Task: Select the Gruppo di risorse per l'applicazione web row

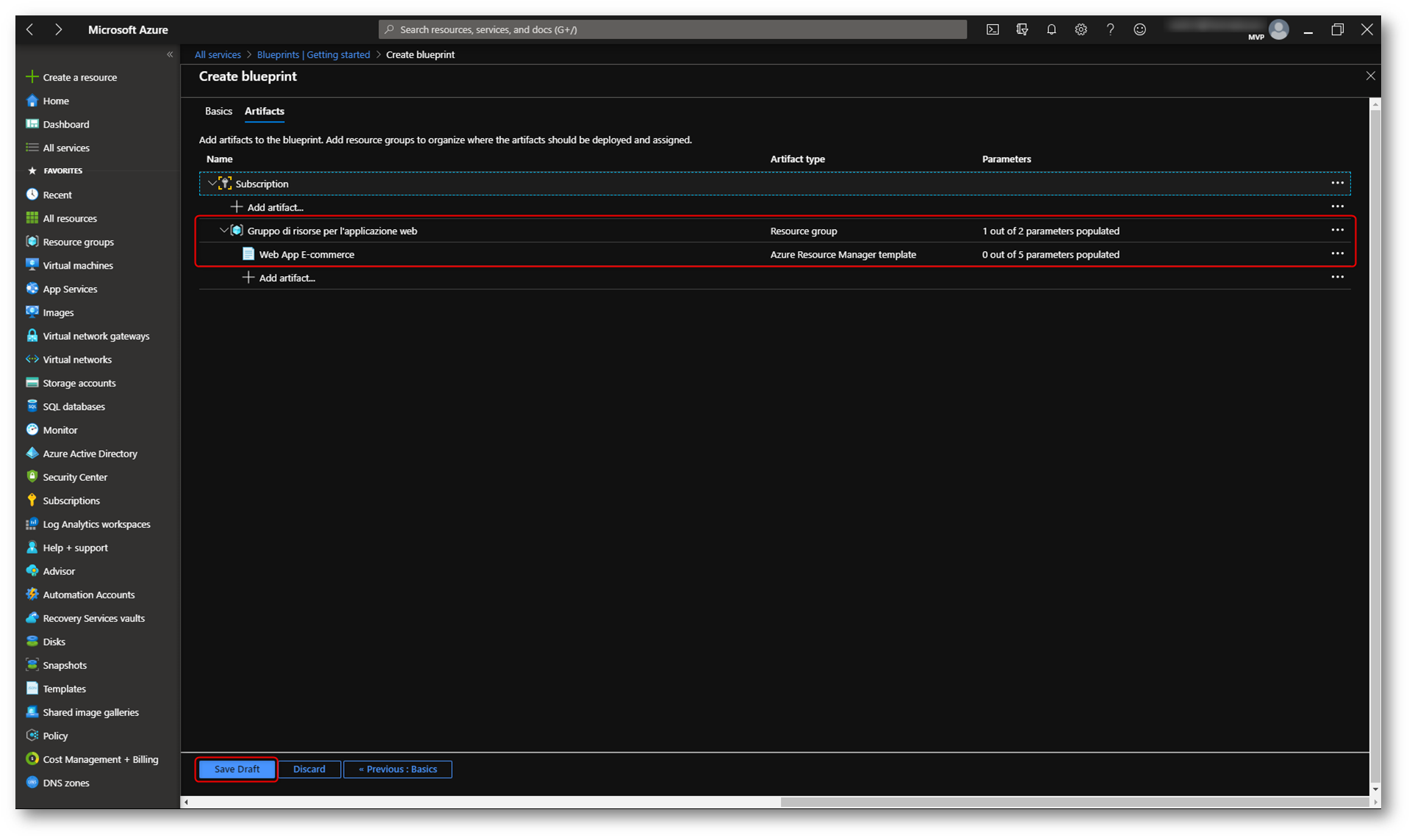Action: tap(775, 231)
